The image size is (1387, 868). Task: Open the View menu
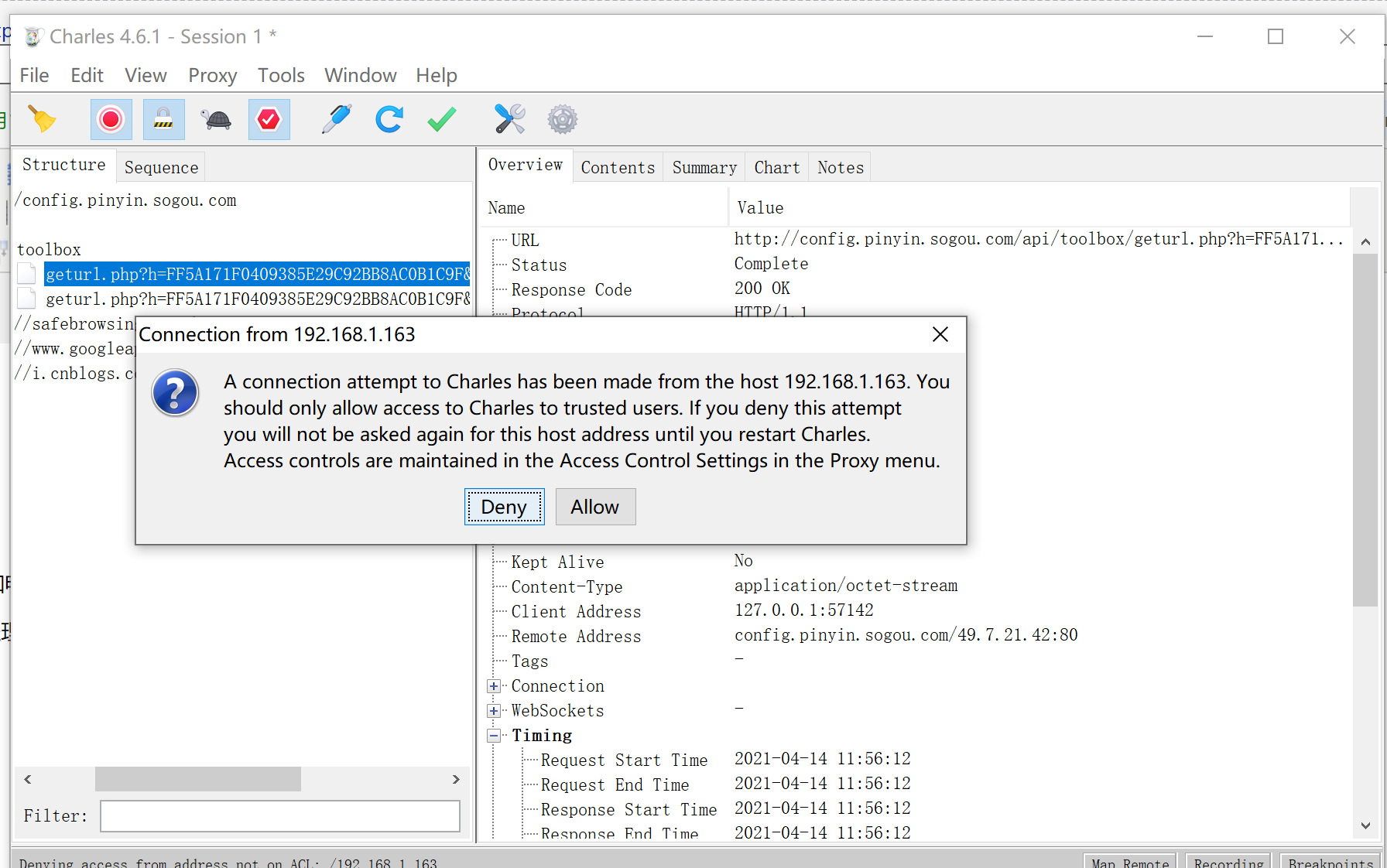[146, 75]
